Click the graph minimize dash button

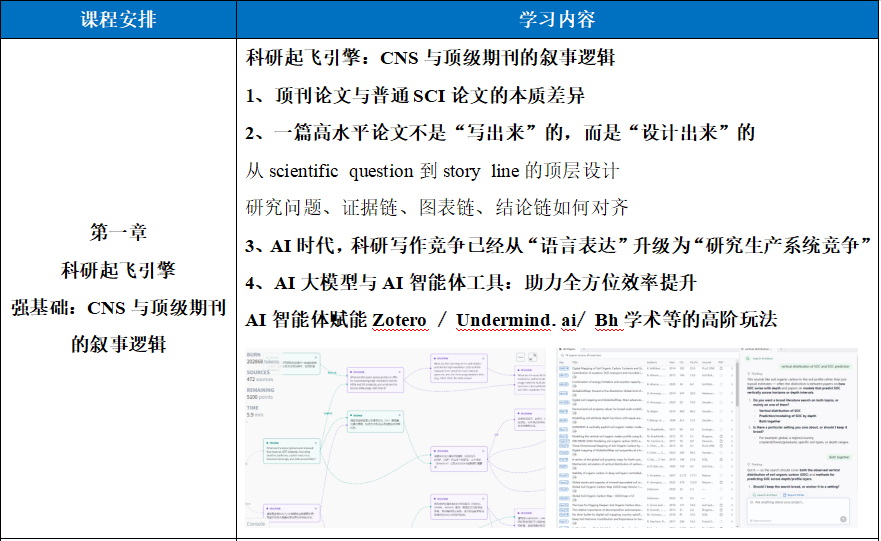click(520, 357)
